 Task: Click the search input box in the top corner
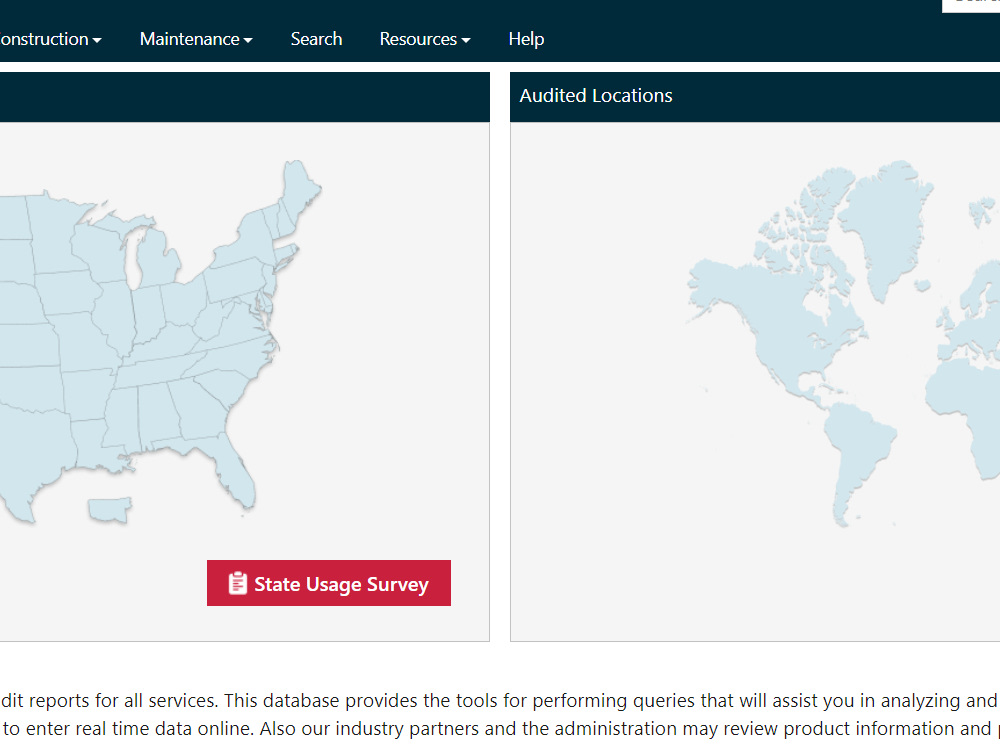[971, 5]
